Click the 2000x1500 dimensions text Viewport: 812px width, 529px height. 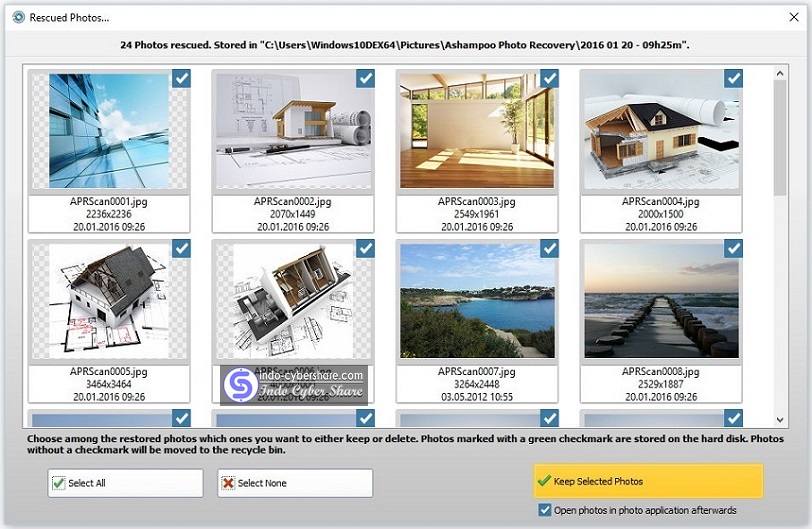pyautogui.click(x=661, y=214)
